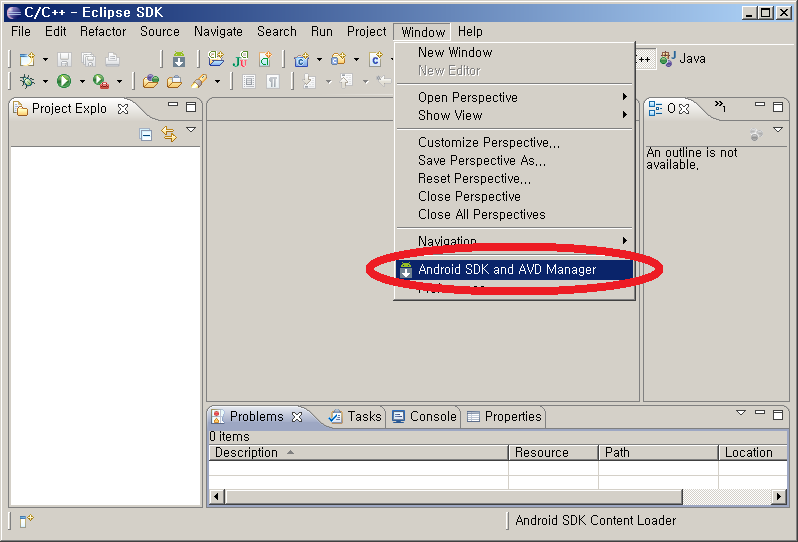This screenshot has height=542, width=798.
Task: Open the Refactor menu
Action: click(x=103, y=32)
